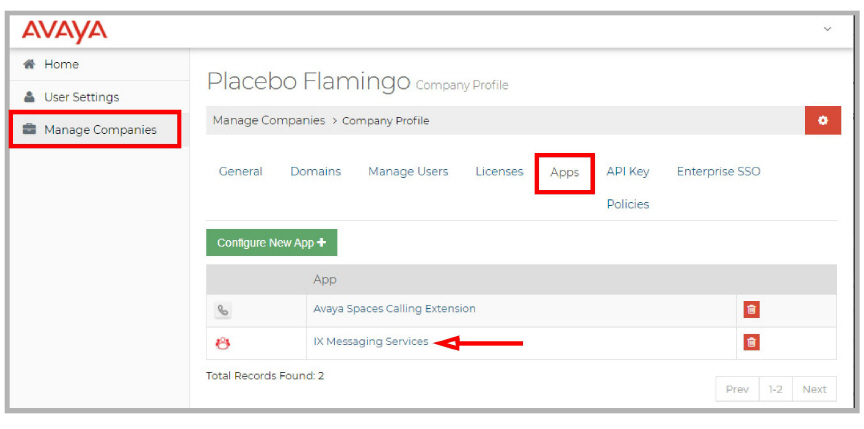
Task: Open Avaya Spaces Calling Extension app
Action: (x=395, y=308)
